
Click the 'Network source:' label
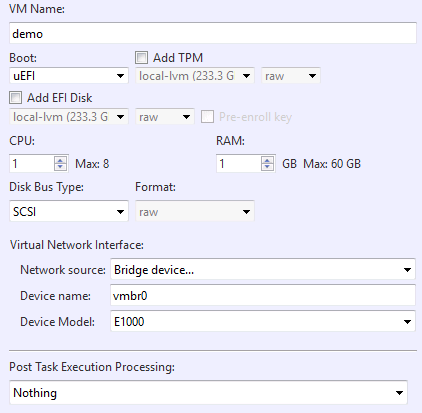click(63, 270)
